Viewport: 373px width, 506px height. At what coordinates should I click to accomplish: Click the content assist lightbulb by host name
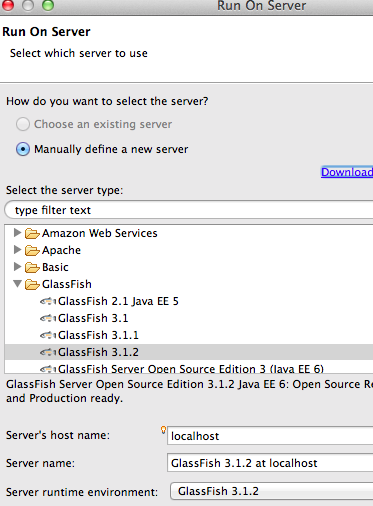(163, 430)
